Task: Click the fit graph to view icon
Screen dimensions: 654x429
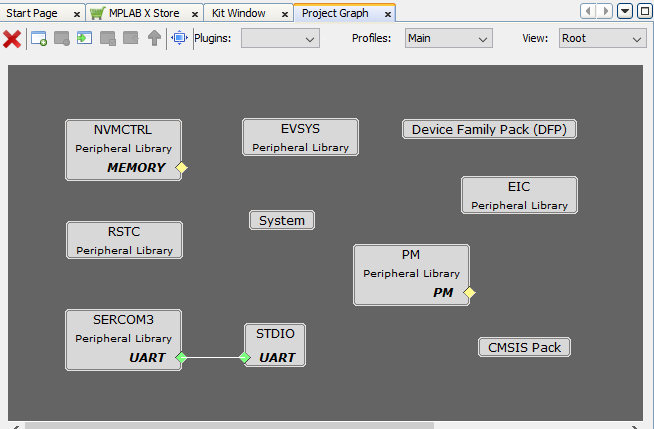Action: click(179, 39)
